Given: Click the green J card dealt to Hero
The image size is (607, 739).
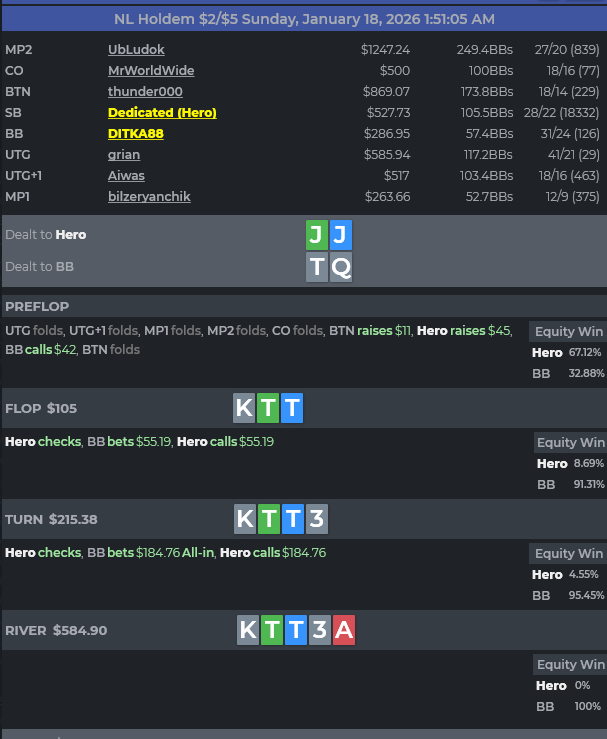Looking at the screenshot, I should [x=316, y=235].
